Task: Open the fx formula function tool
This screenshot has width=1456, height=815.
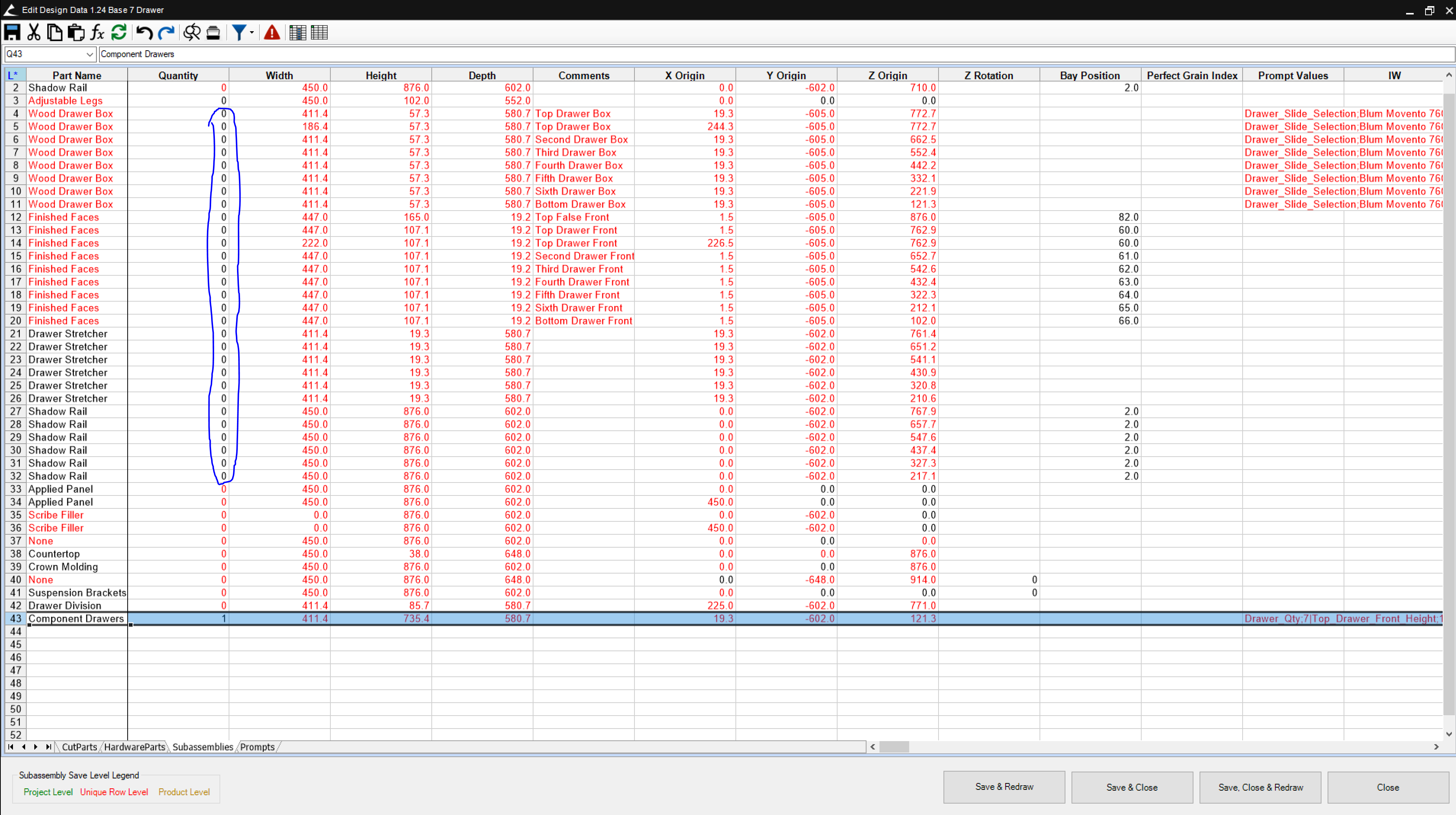Action: (x=97, y=32)
